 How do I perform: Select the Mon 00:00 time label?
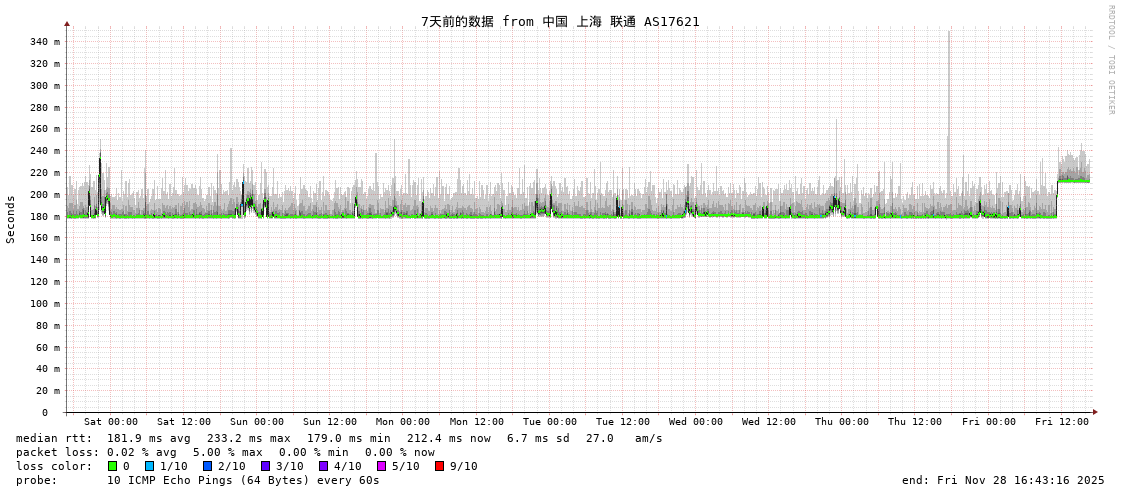click(x=403, y=422)
